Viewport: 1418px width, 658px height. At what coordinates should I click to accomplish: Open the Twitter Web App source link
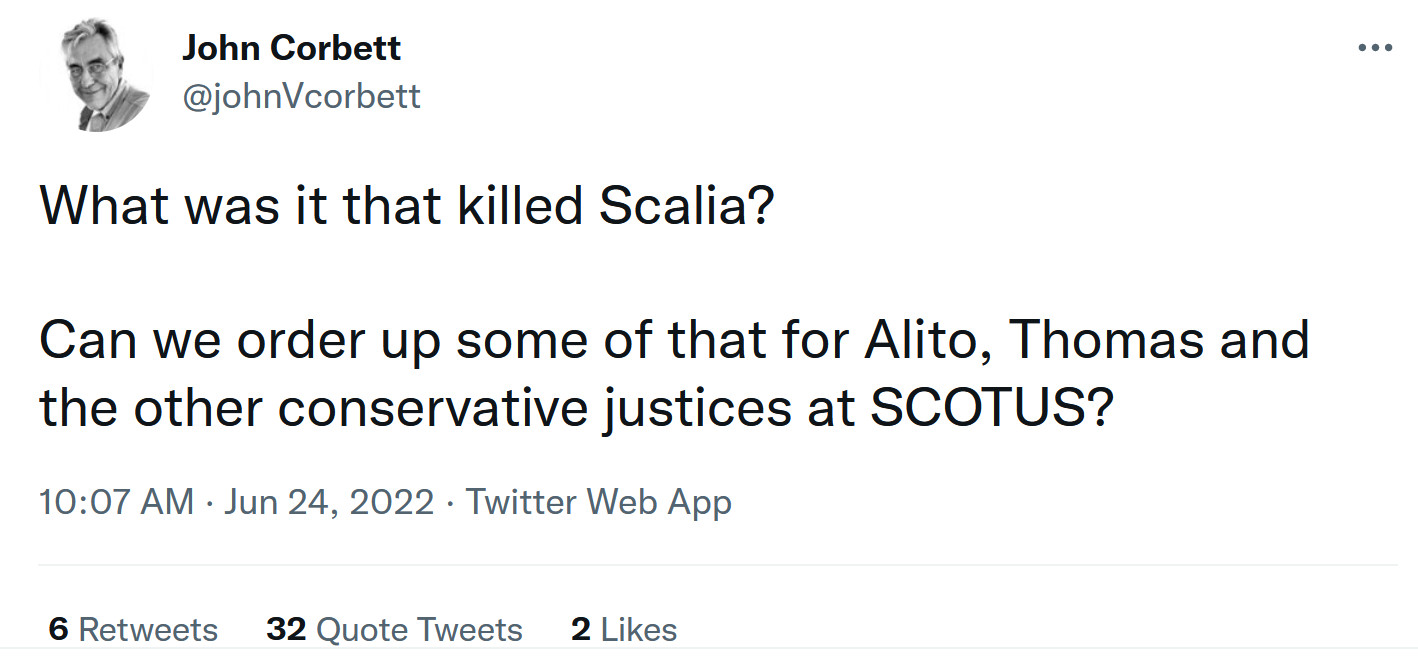[598, 501]
